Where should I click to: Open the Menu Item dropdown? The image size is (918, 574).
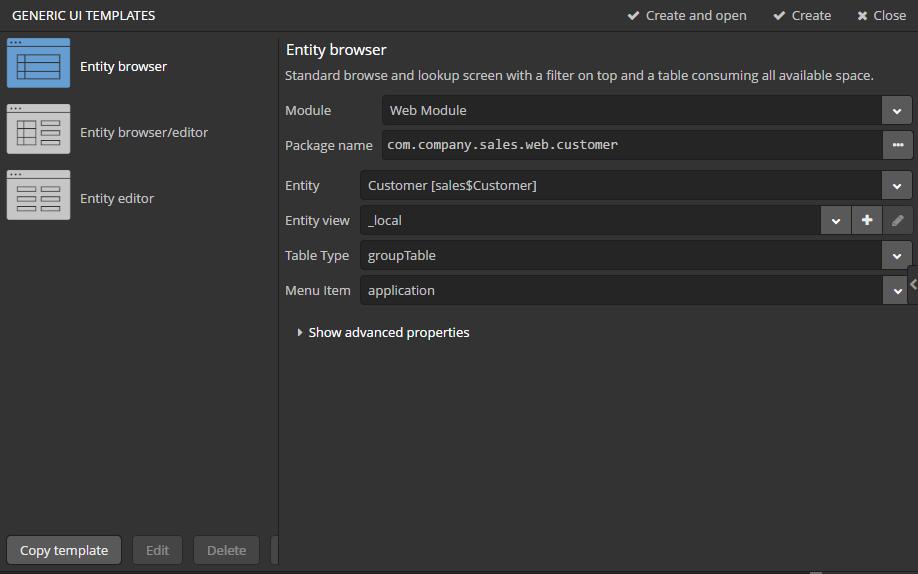[x=897, y=290]
